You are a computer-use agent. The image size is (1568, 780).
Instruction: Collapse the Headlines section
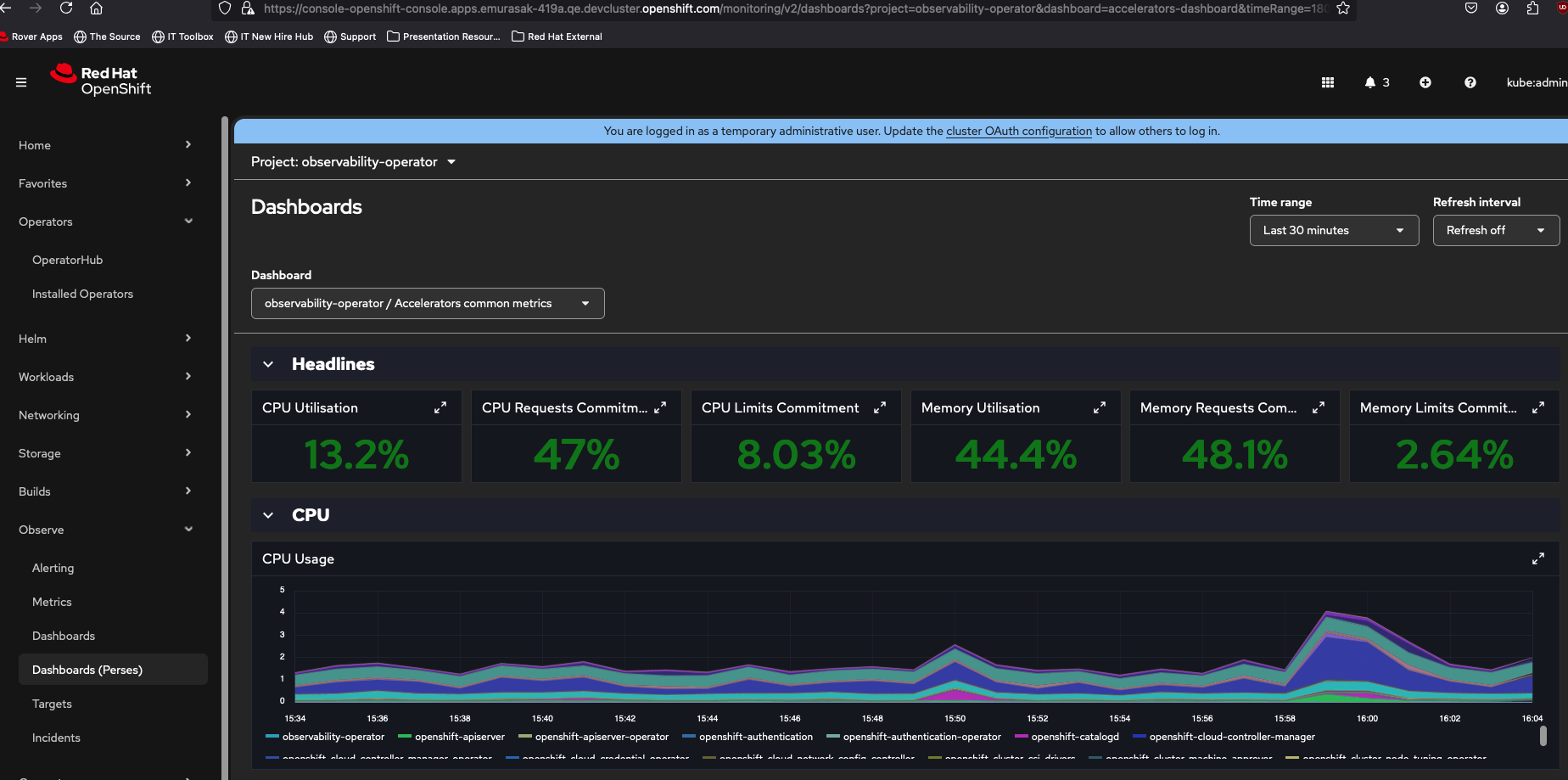point(268,364)
